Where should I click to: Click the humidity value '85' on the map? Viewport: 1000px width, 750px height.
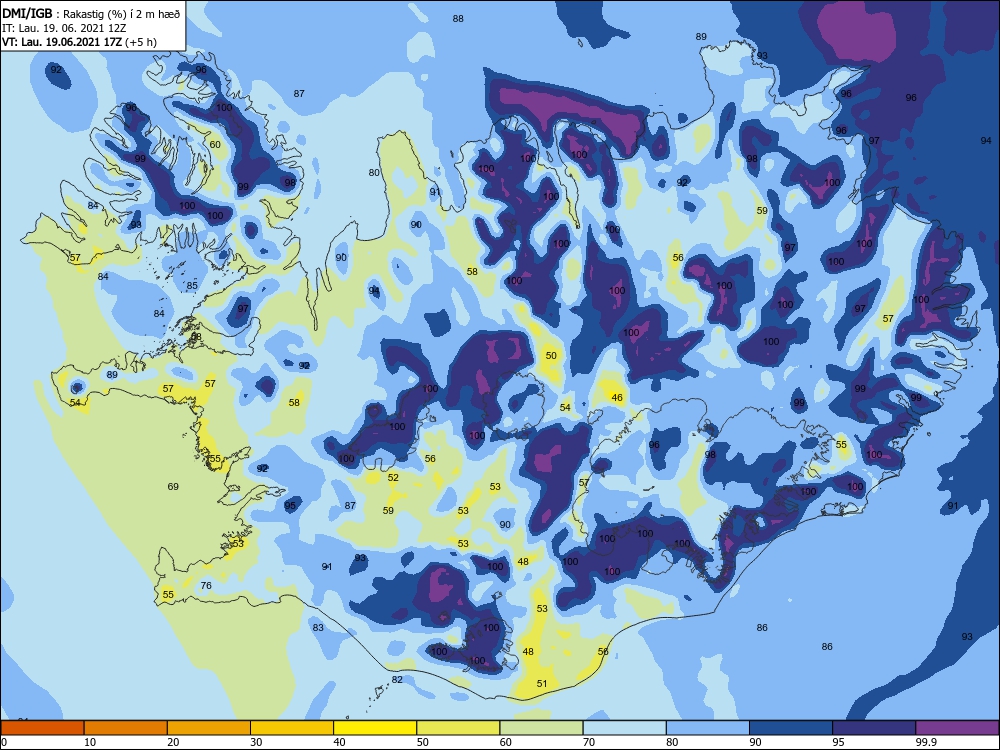(192, 286)
